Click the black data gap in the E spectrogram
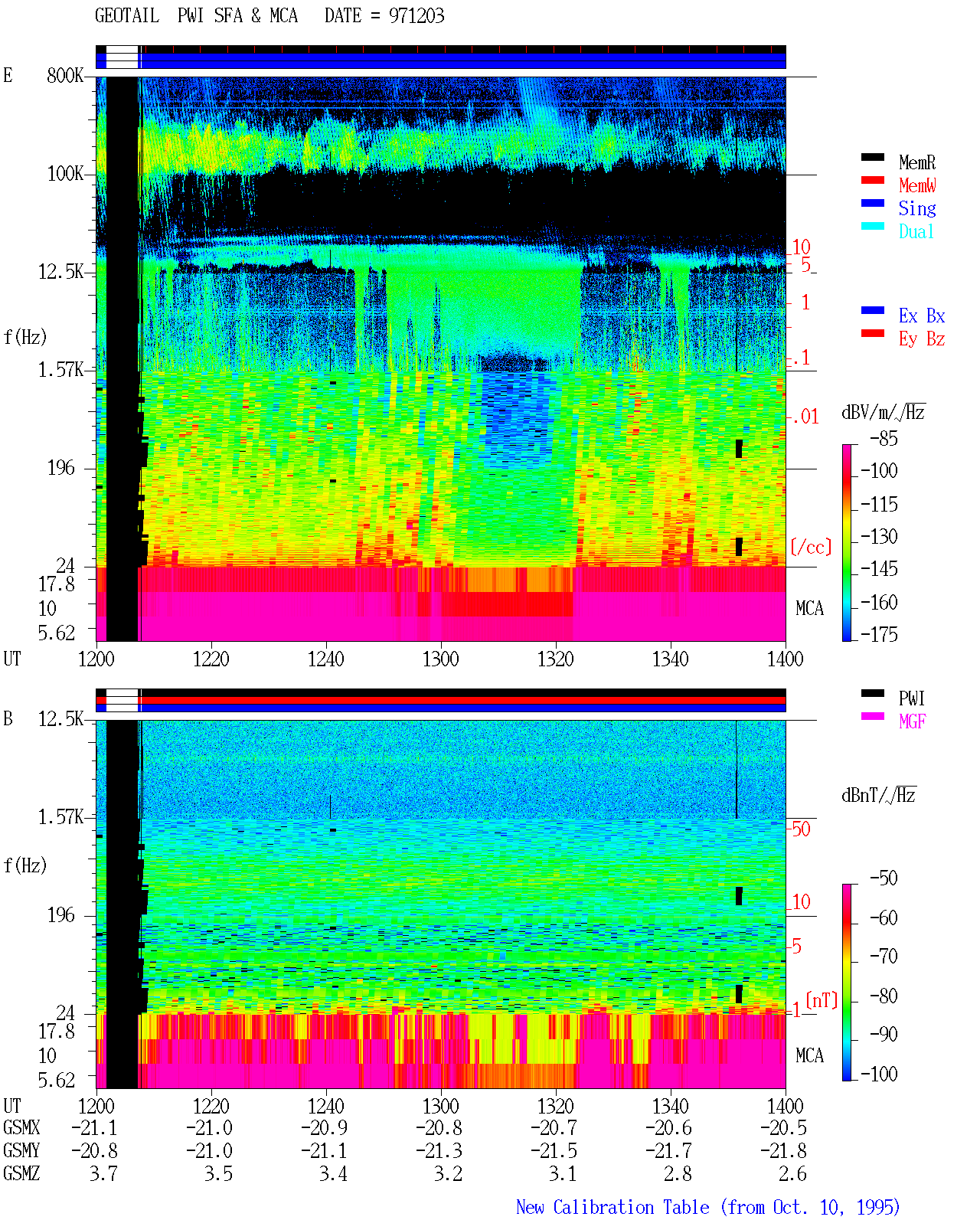Viewport: 980px width, 1220px height. point(122,358)
